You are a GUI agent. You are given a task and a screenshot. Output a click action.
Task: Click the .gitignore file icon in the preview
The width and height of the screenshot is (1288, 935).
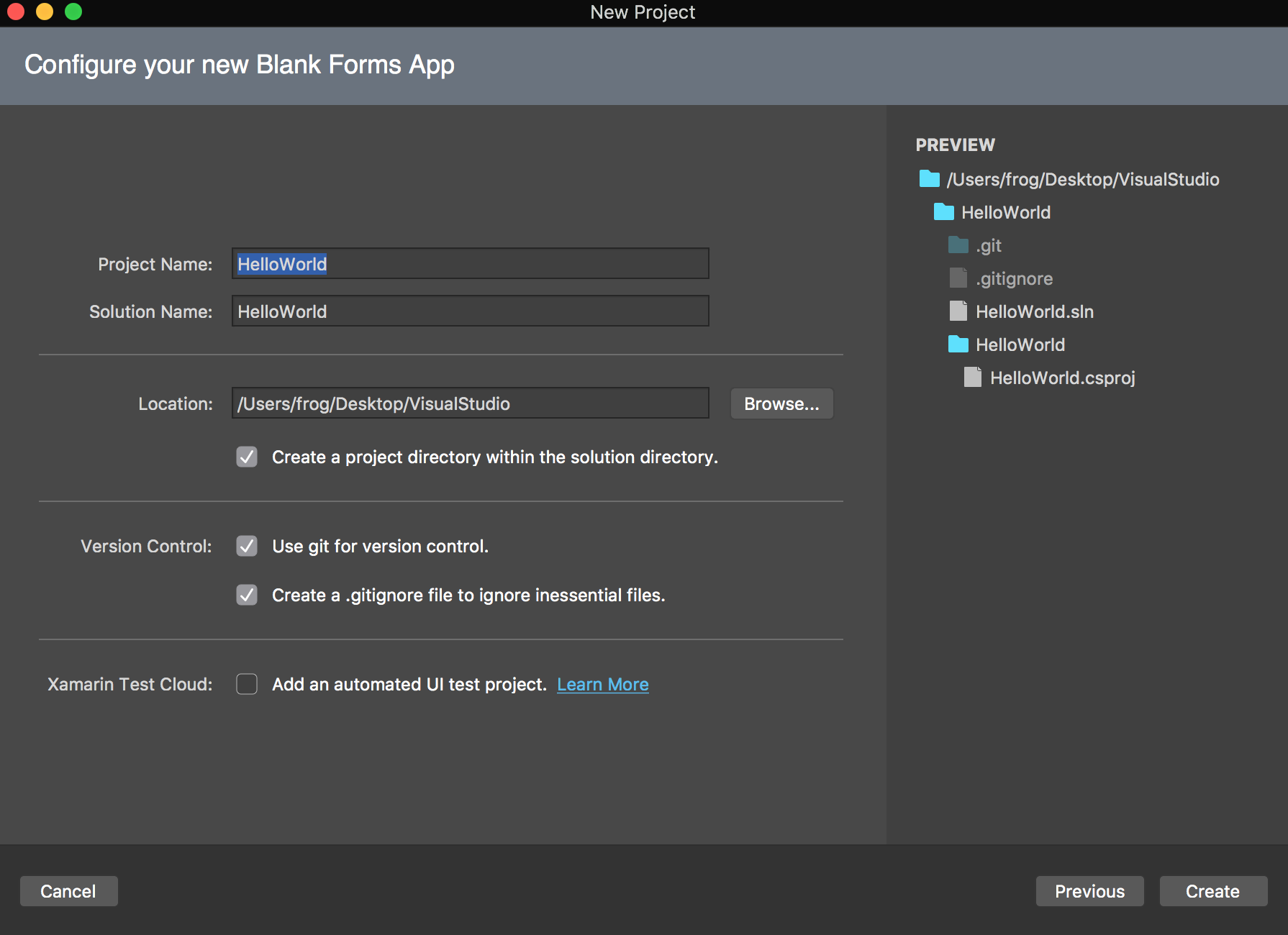coord(957,278)
